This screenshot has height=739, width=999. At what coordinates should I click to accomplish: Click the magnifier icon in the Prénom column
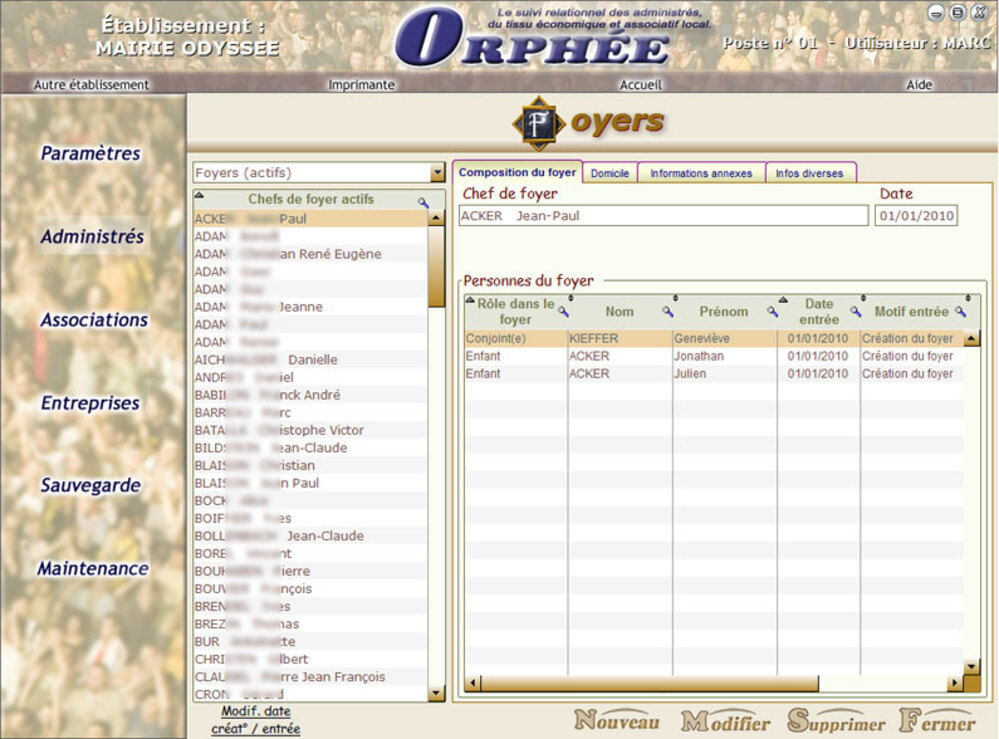(x=772, y=312)
